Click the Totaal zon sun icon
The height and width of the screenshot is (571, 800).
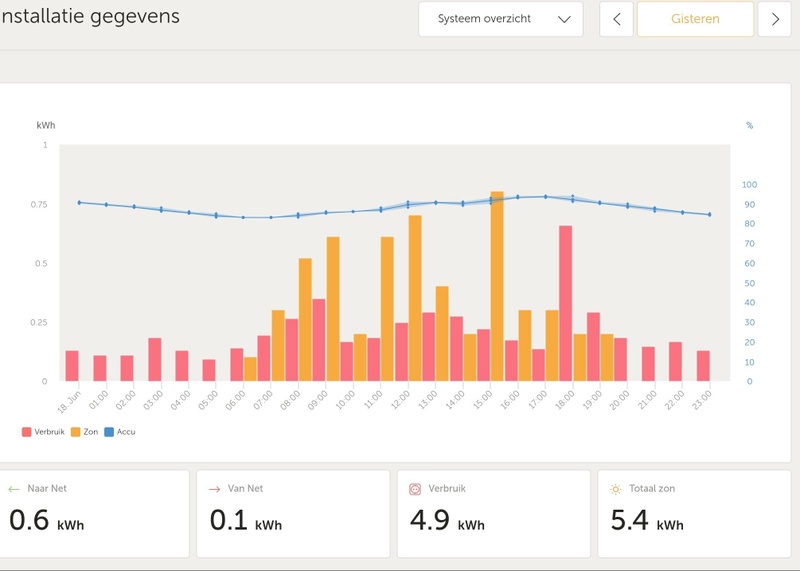[615, 489]
